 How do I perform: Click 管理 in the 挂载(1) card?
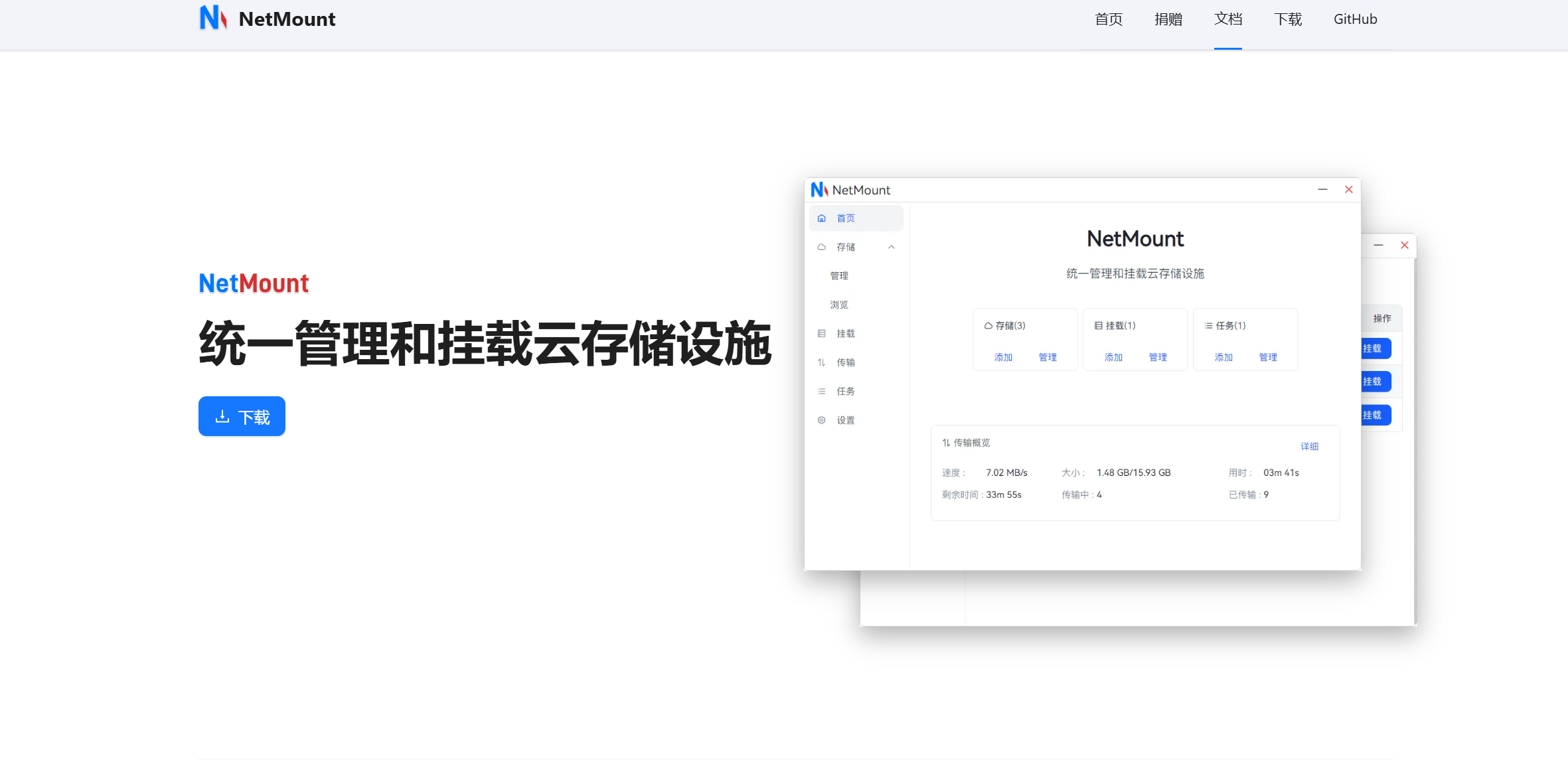1158,357
